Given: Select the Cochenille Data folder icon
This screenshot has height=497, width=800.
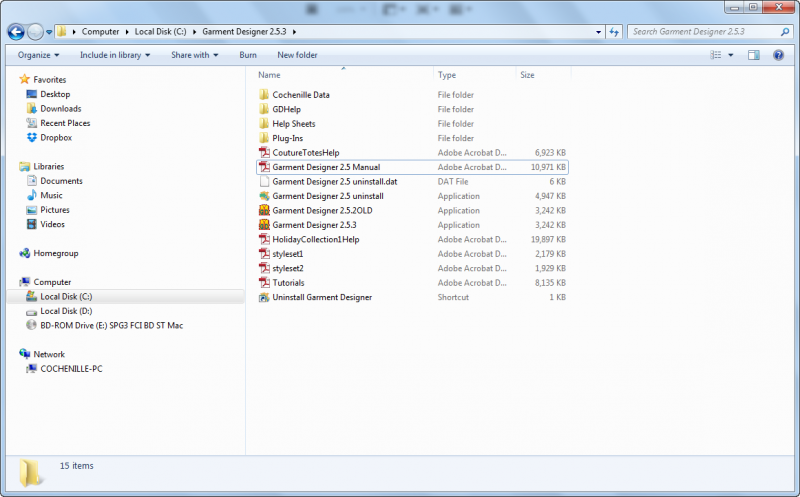Looking at the screenshot, I should [x=264, y=94].
